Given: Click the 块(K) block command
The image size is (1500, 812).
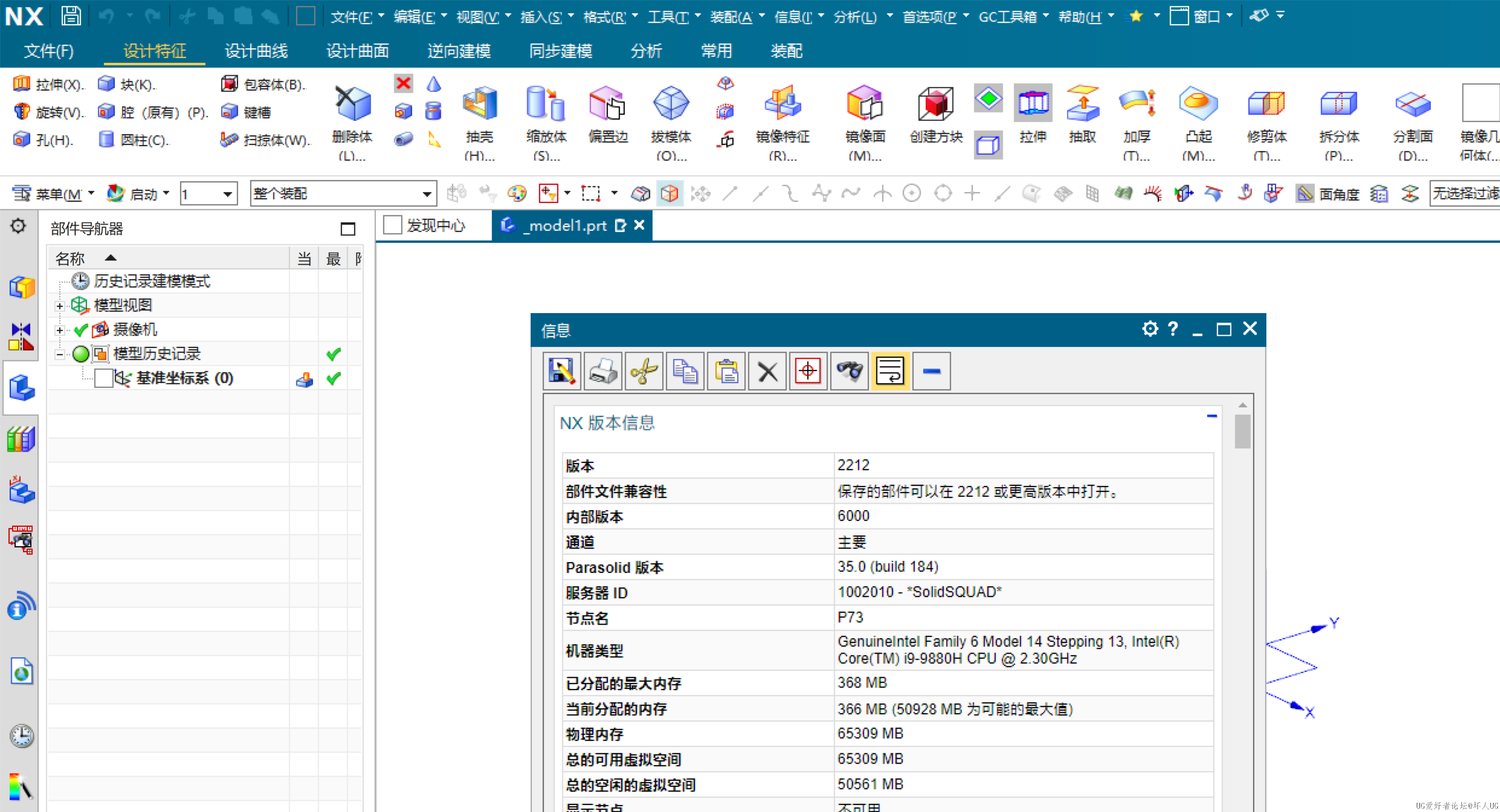Looking at the screenshot, I should (127, 84).
